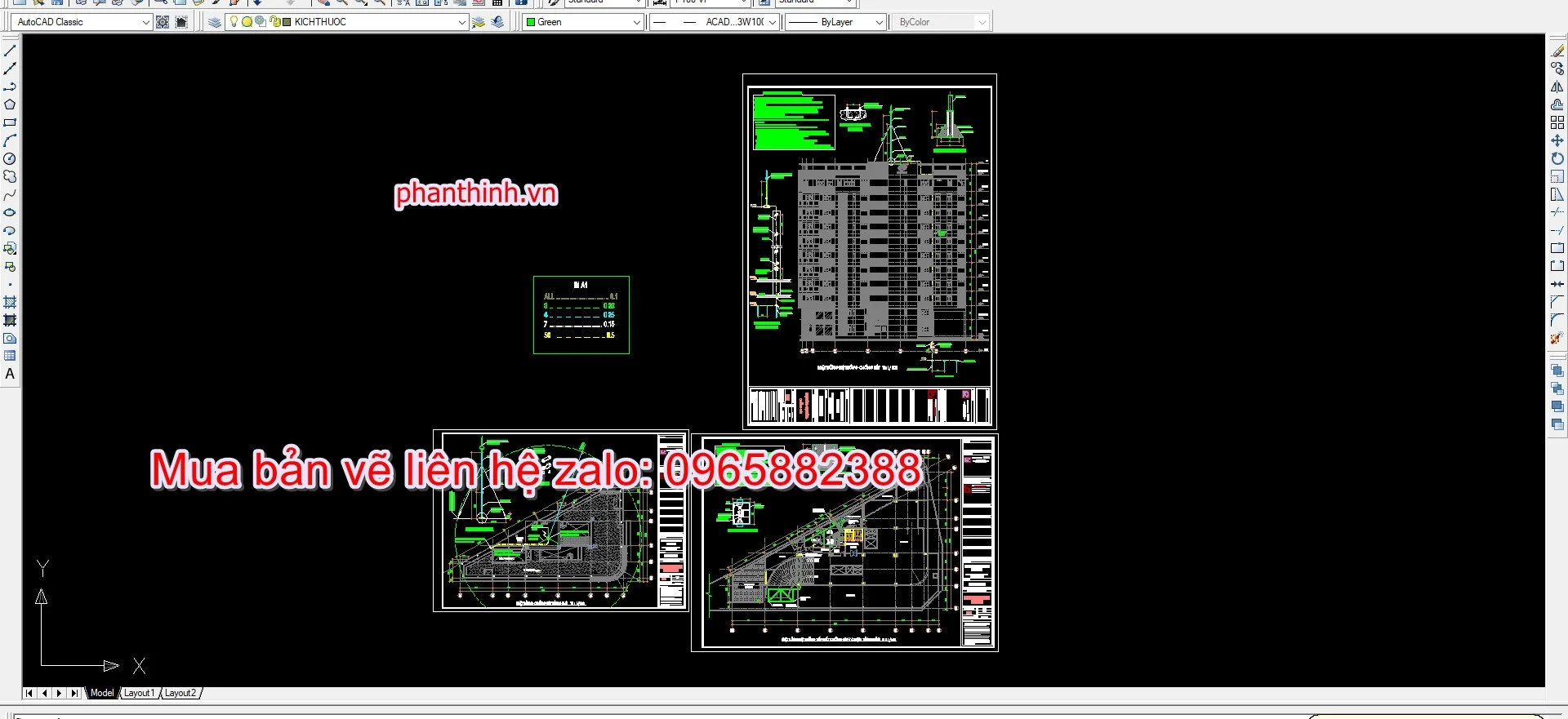Open the ByLayer lineweight dropdown
The height and width of the screenshot is (719, 1568).
click(x=879, y=22)
